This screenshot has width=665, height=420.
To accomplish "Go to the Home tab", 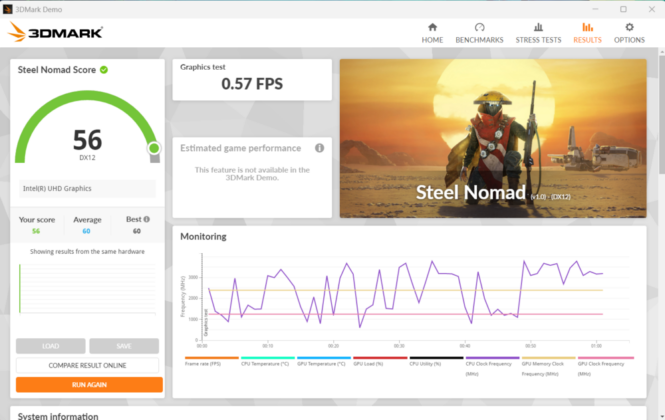I will [432, 33].
